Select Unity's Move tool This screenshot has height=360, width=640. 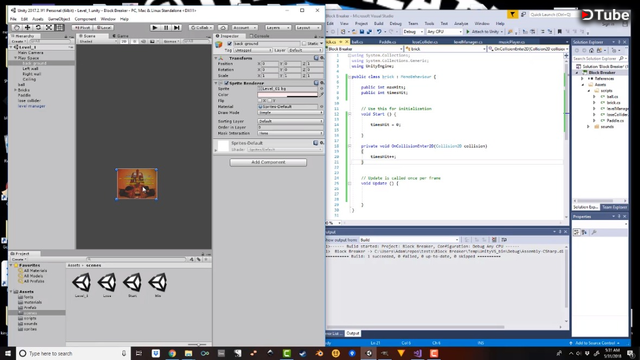[x=27, y=27]
